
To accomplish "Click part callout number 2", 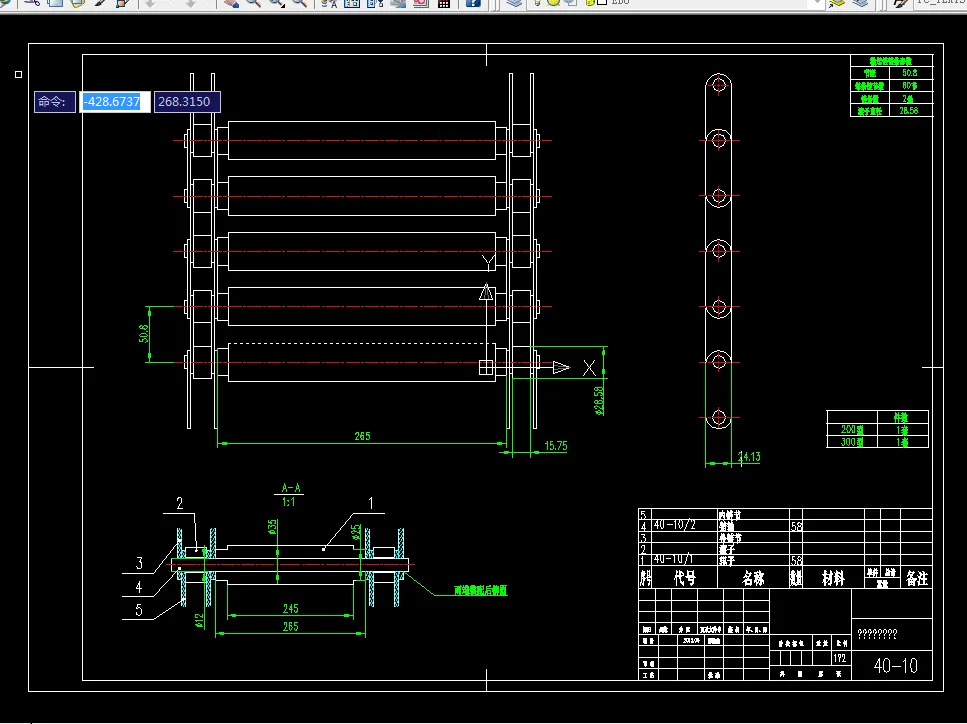I will click(x=179, y=504).
